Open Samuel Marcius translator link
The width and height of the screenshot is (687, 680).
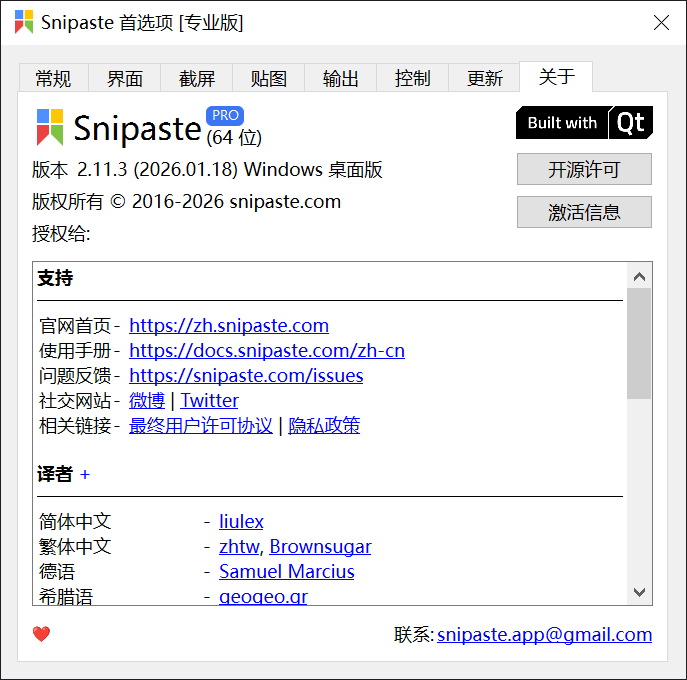coord(287,571)
